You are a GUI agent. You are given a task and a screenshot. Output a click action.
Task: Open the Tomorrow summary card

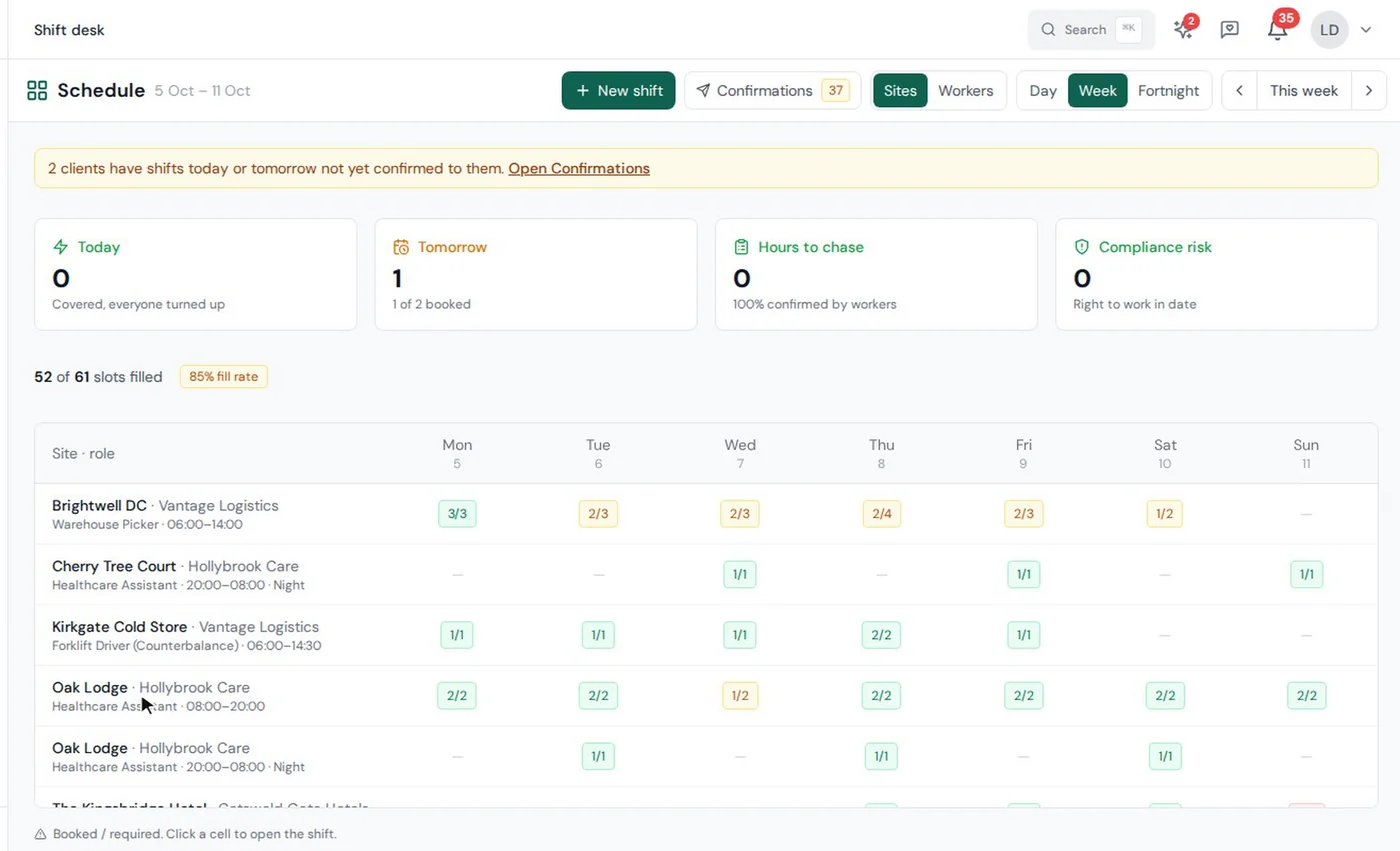coord(536,275)
